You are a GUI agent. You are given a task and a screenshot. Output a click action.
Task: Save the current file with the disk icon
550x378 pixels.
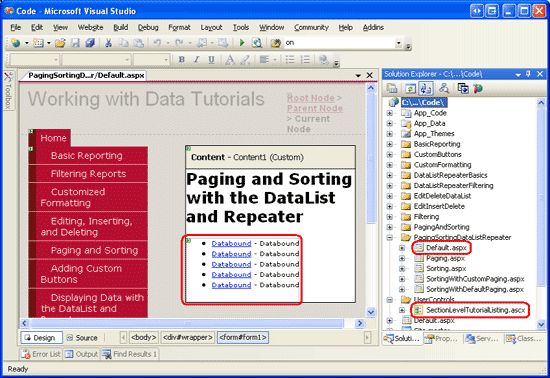(75, 43)
